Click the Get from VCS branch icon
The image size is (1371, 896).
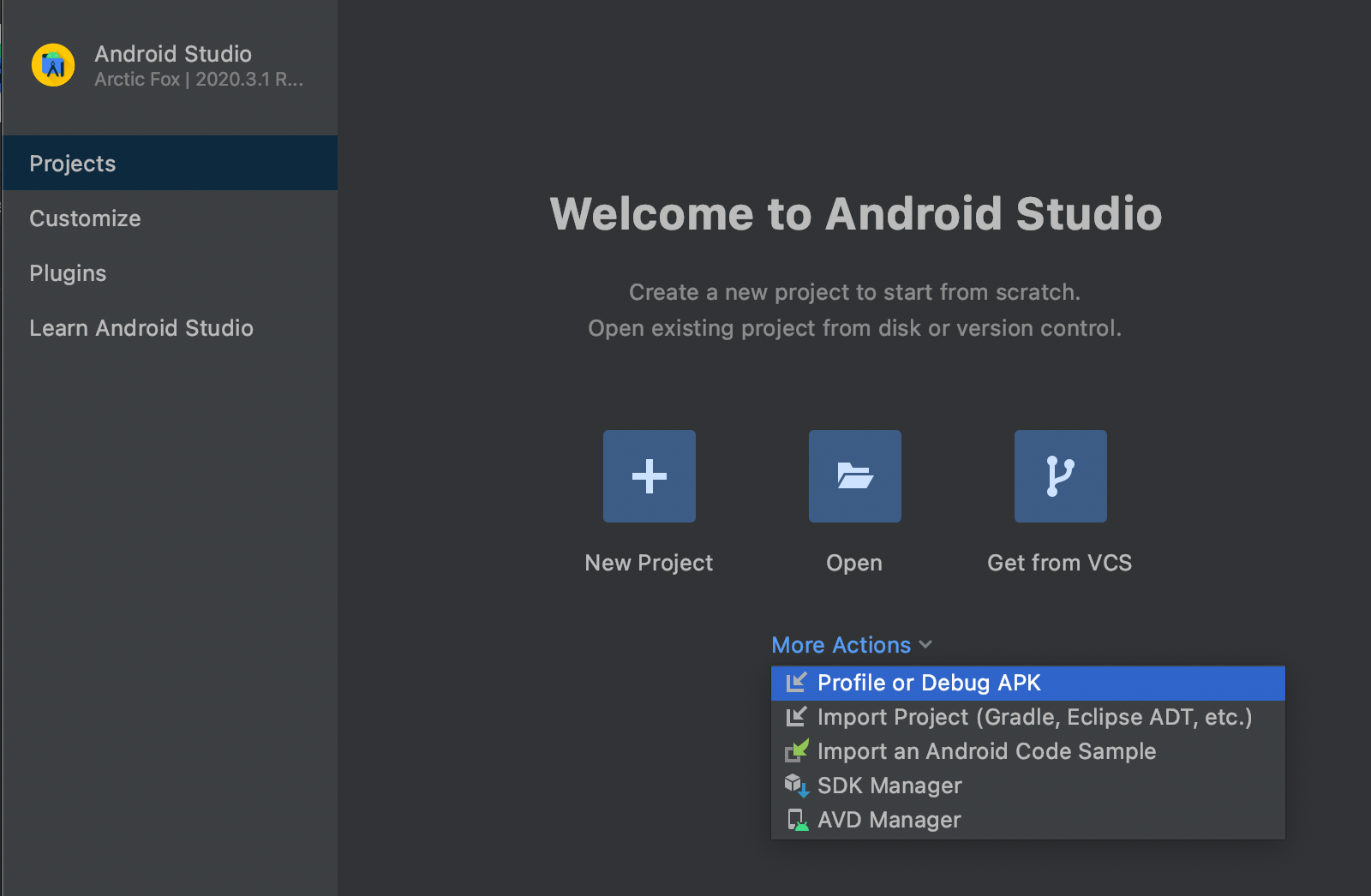[1061, 476]
